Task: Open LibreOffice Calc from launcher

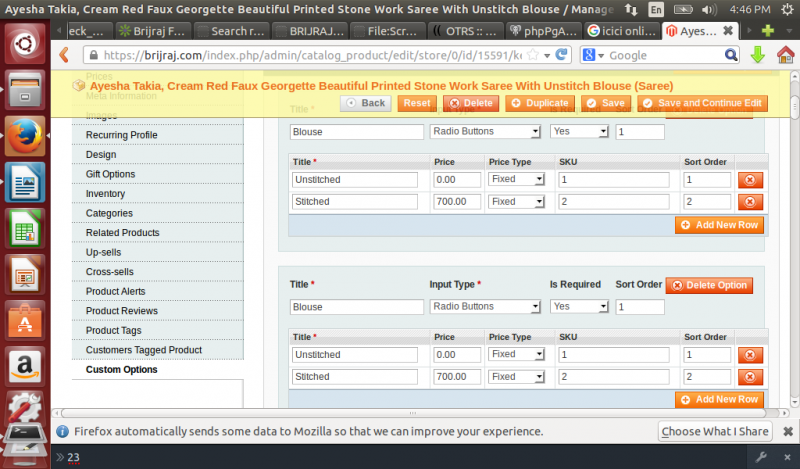Action: (24, 229)
